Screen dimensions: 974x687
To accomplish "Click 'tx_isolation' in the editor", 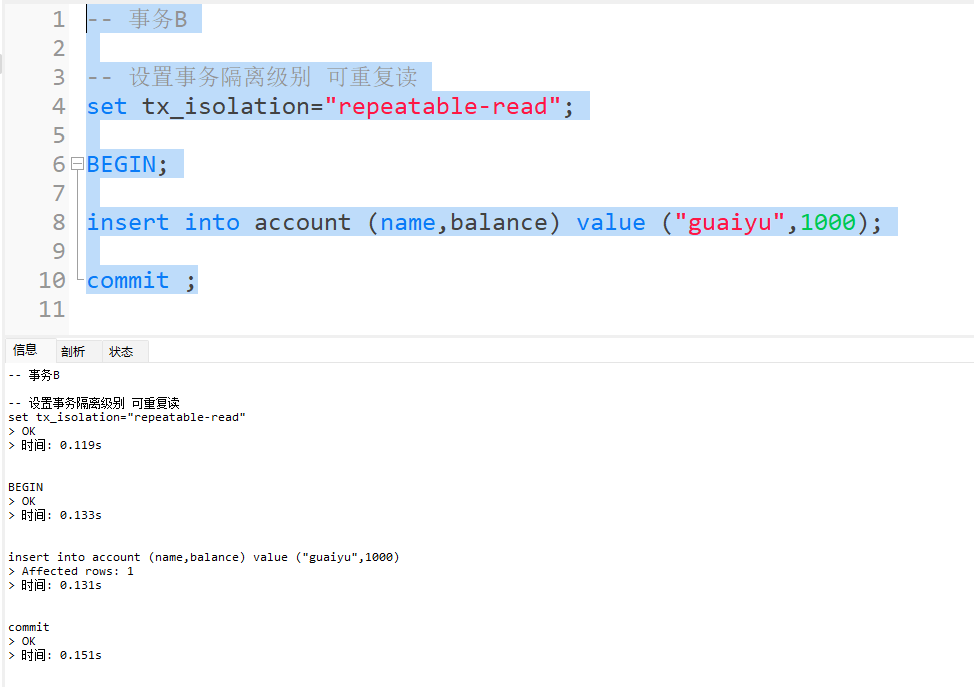I will [x=226, y=106].
